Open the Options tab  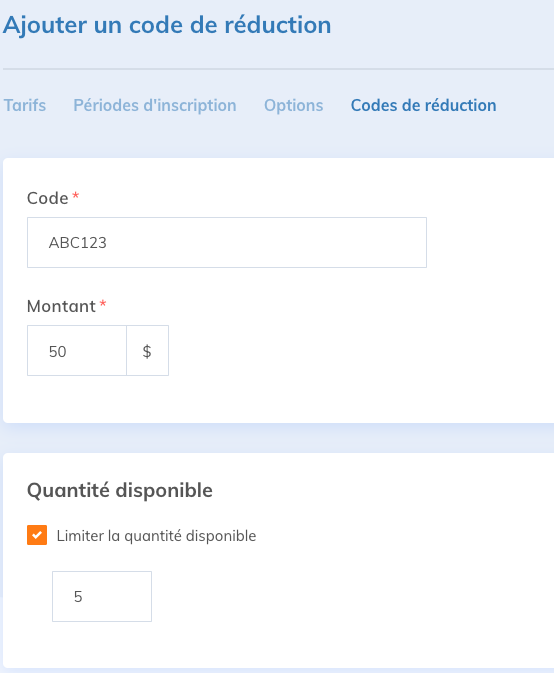pyautogui.click(x=294, y=105)
